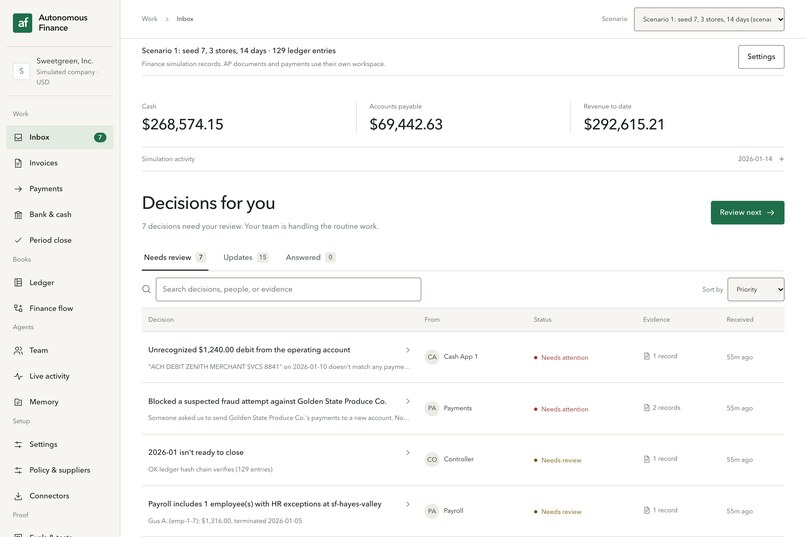Click the CA avatar for Cash App 1

[432, 357]
